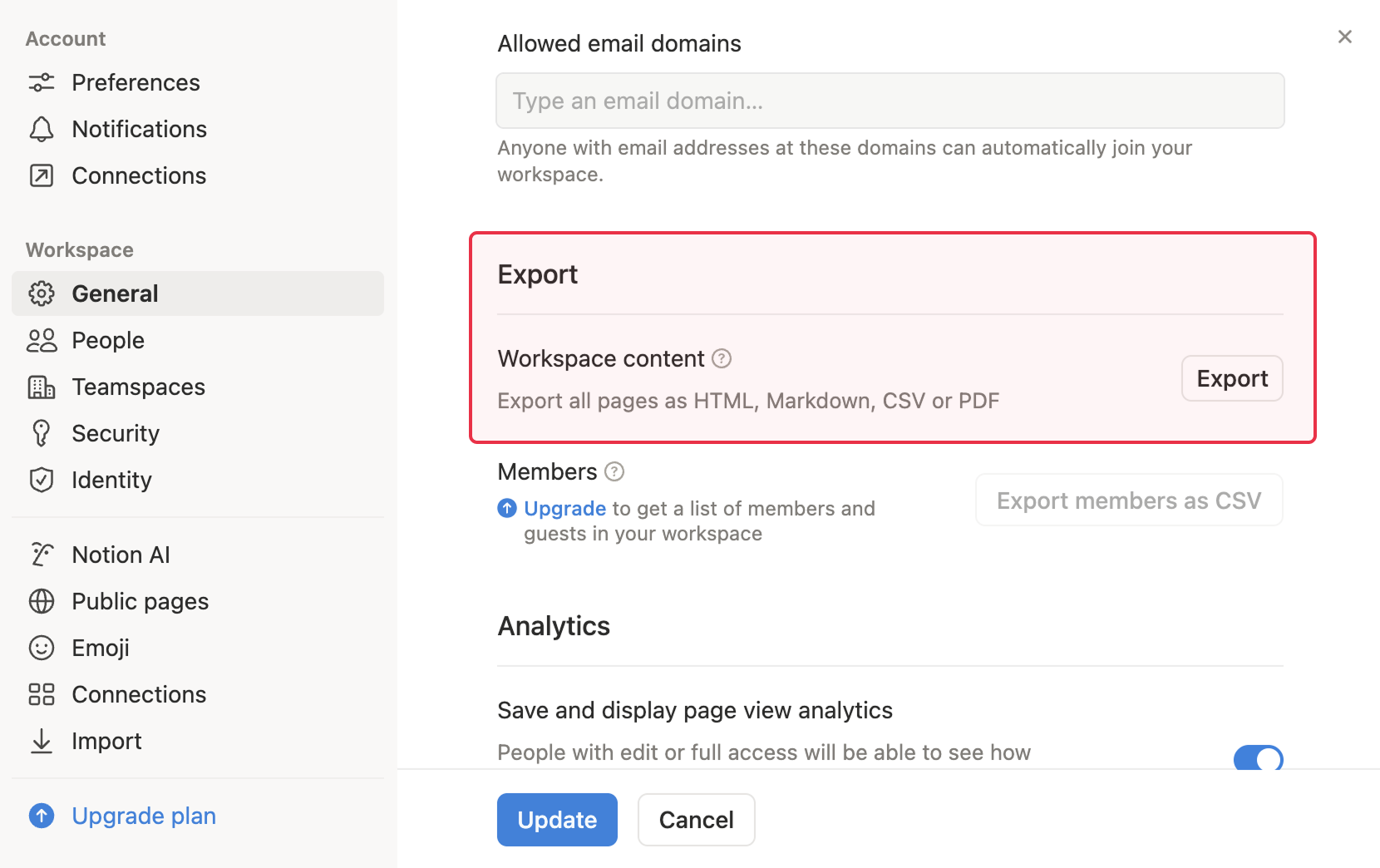
Task: Open the Notifications bell settings
Action: pyautogui.click(x=139, y=129)
